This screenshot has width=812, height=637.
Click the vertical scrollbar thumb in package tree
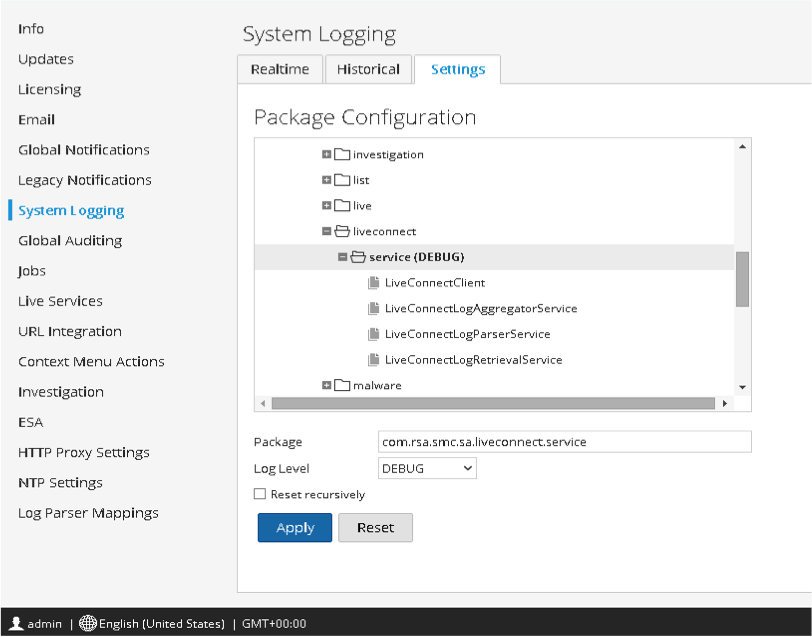click(x=742, y=279)
